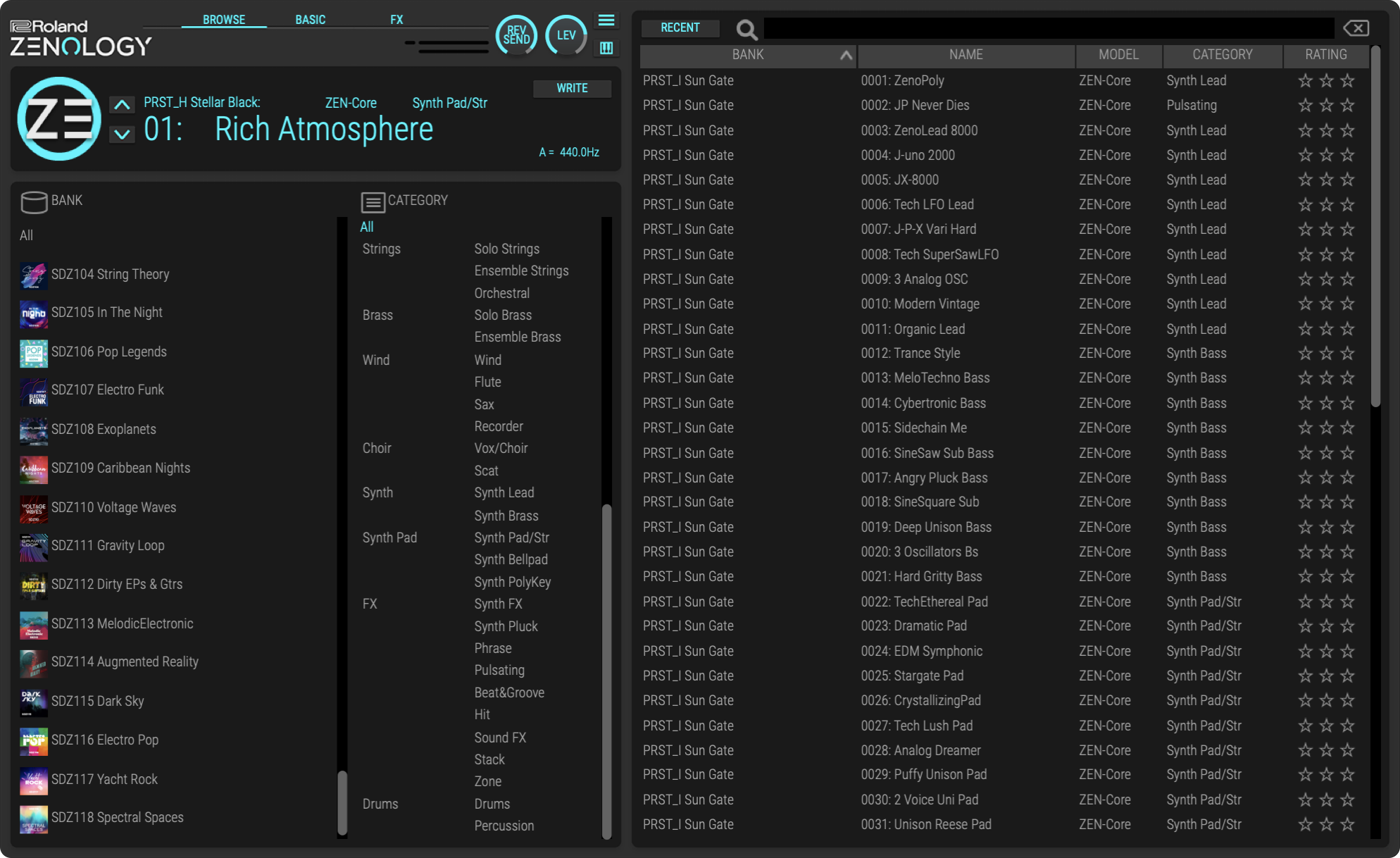Click the CATEGORY list icon

(373, 202)
